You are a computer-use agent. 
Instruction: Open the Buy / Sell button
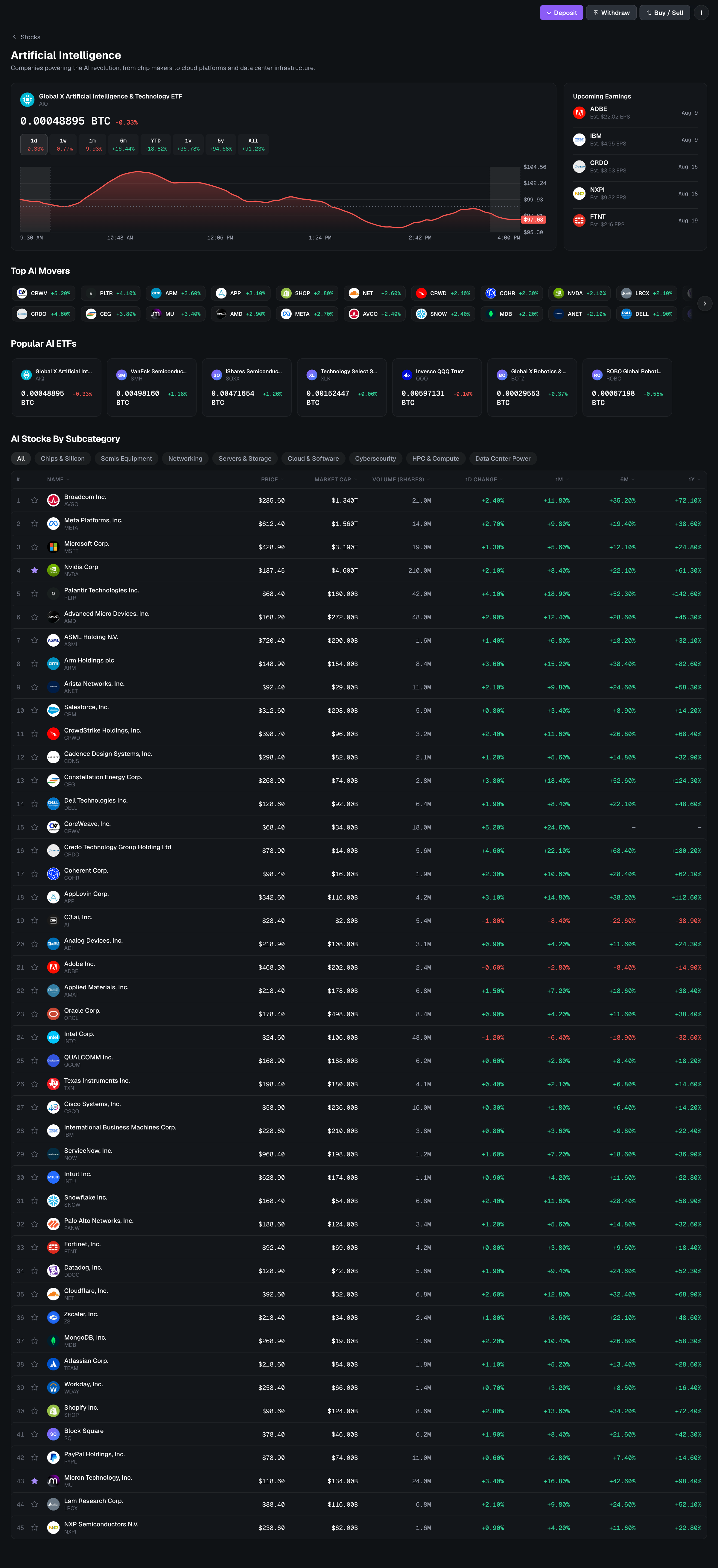tap(664, 13)
